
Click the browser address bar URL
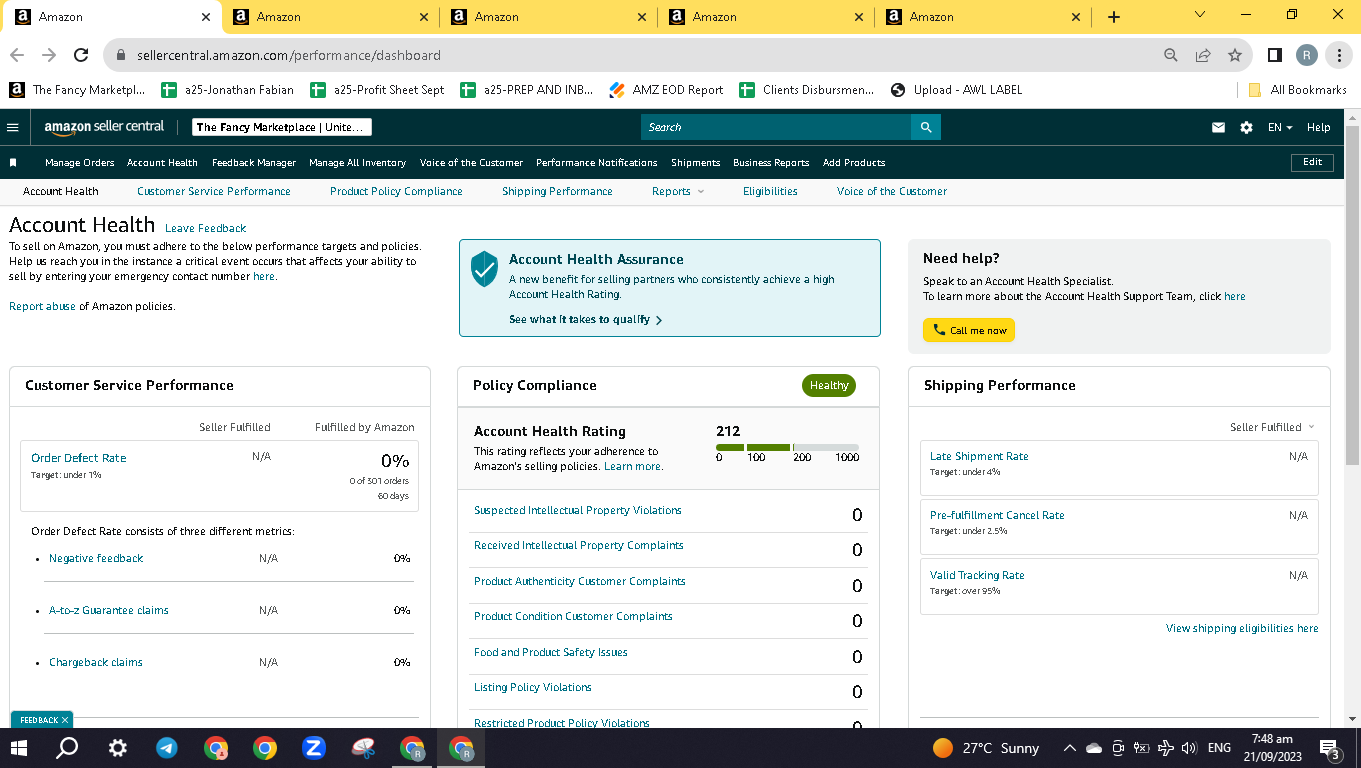click(x=289, y=55)
